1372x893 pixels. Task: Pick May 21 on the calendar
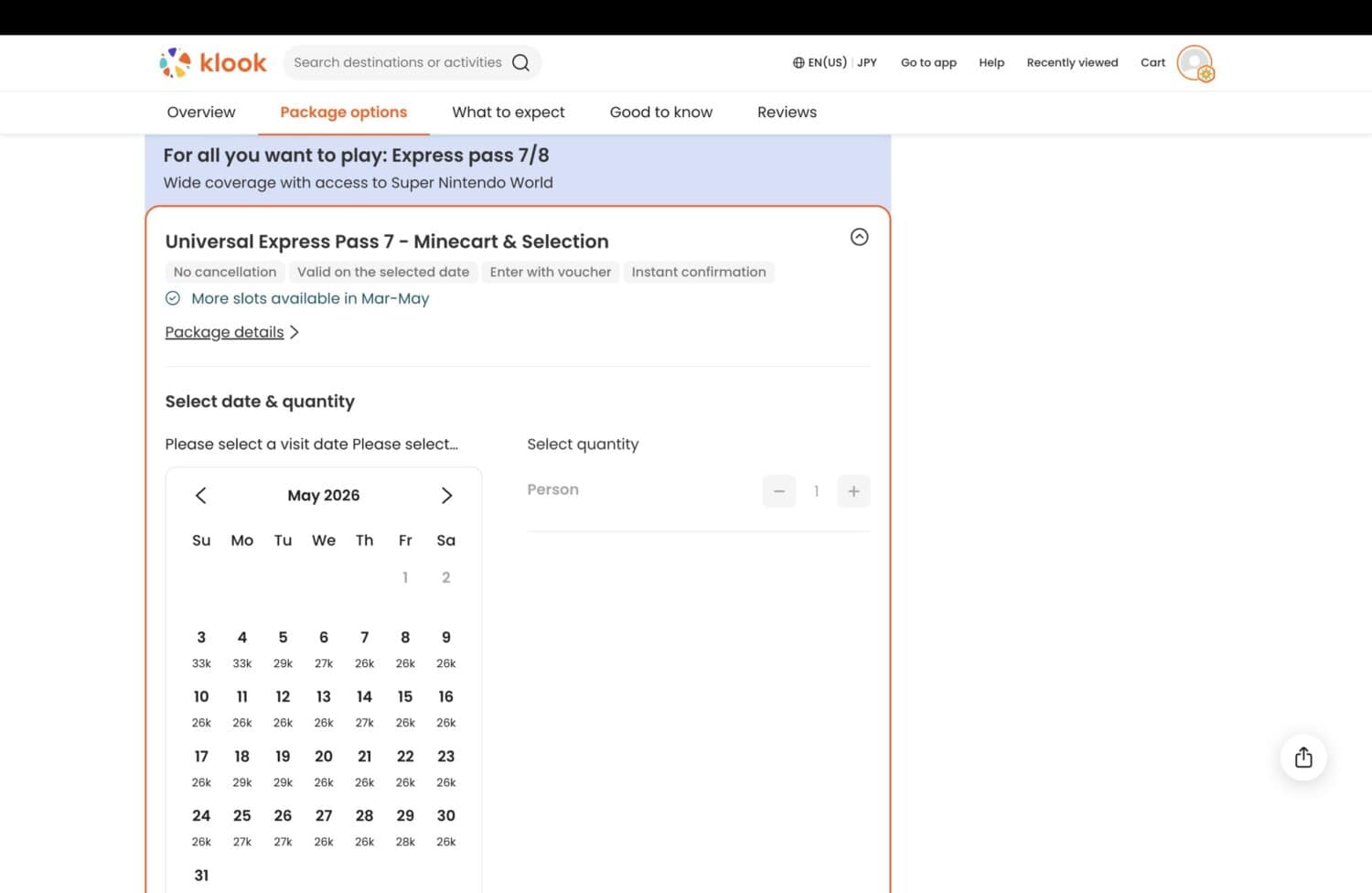click(364, 768)
